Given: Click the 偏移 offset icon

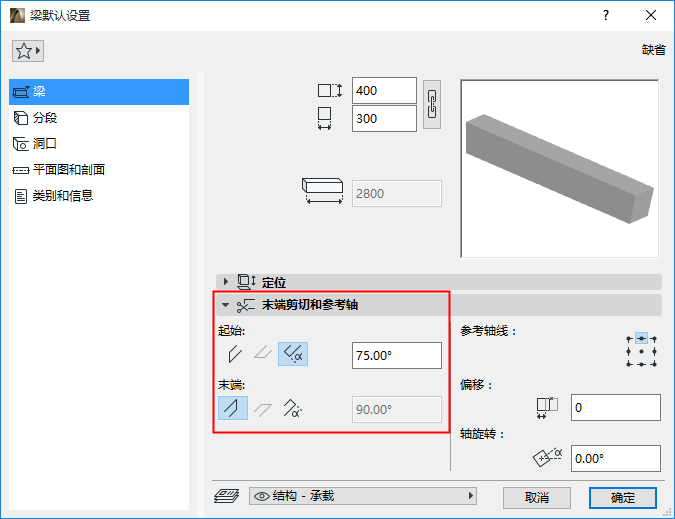Looking at the screenshot, I should click(x=547, y=408).
